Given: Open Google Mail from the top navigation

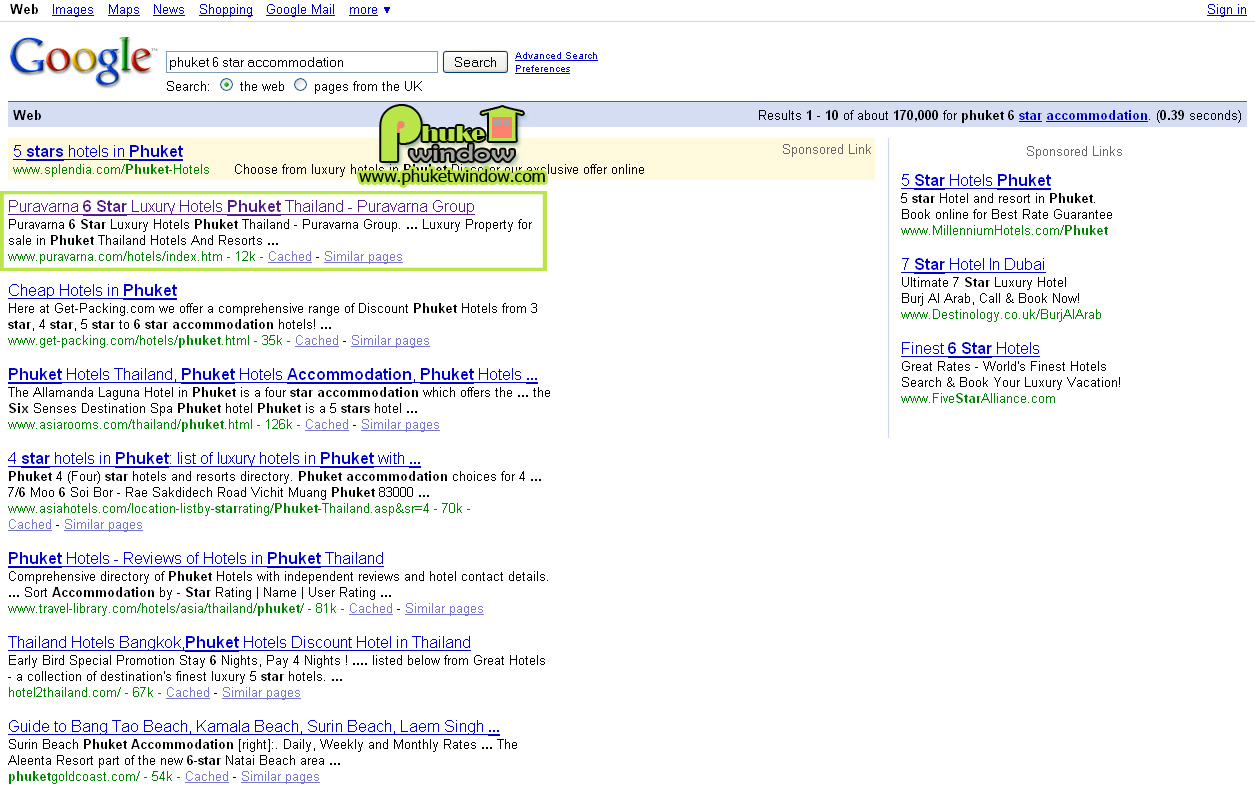Looking at the screenshot, I should [301, 10].
